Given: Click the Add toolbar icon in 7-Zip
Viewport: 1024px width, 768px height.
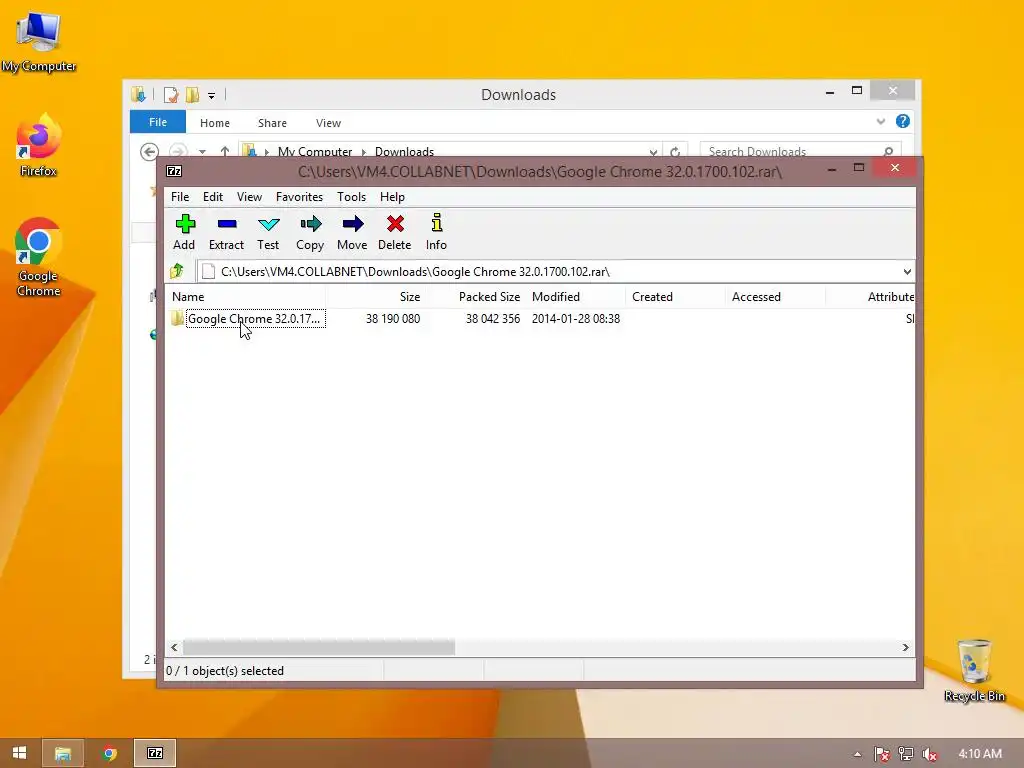Looking at the screenshot, I should point(185,232).
